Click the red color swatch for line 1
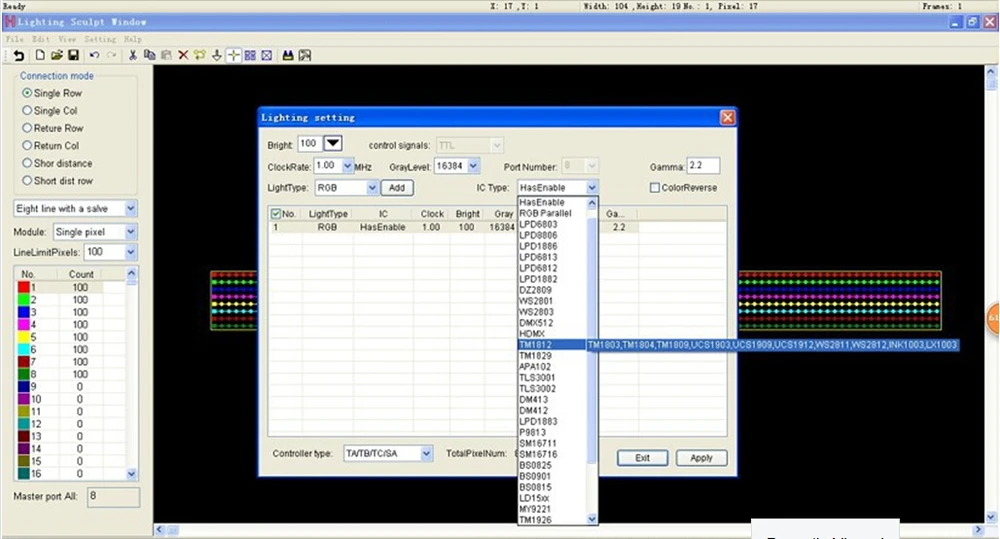This screenshot has width=1000, height=539. pyautogui.click(x=24, y=287)
